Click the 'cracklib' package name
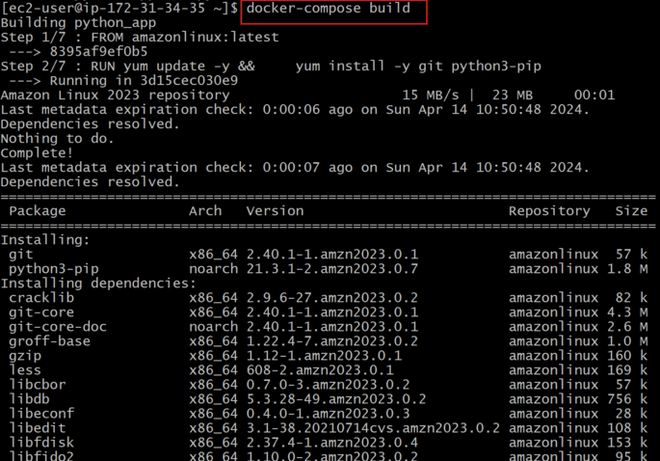 pos(41,298)
